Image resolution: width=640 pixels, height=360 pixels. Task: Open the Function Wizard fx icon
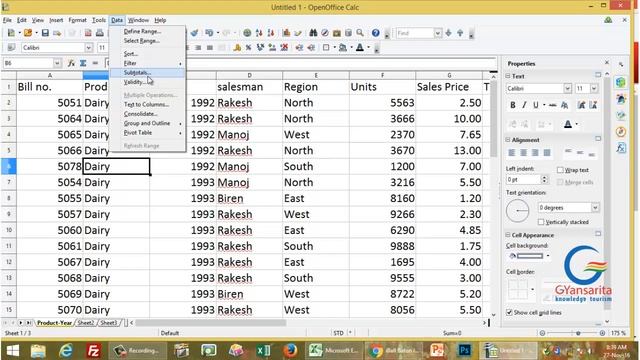(71, 63)
